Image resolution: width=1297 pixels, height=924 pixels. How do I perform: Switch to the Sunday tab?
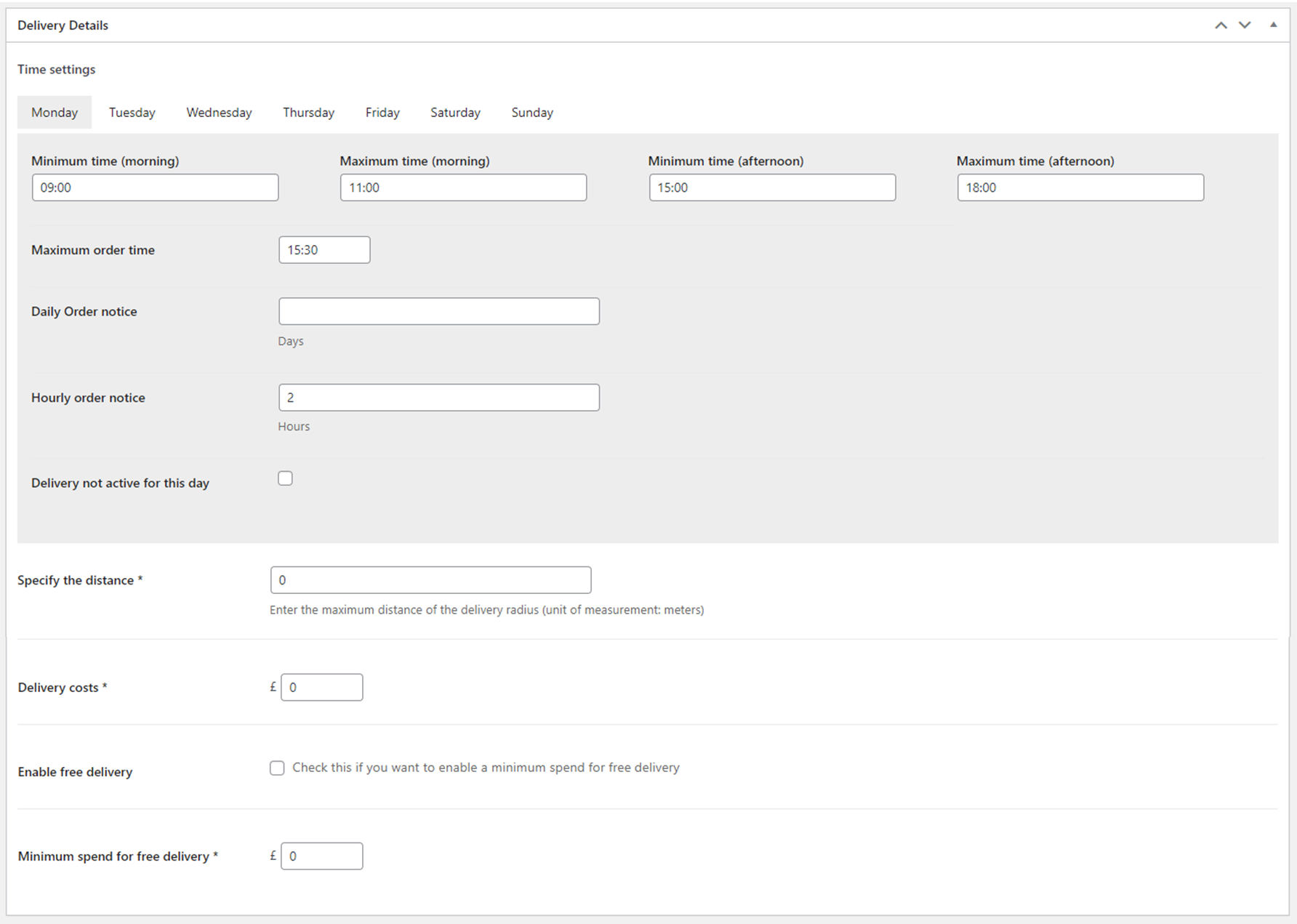531,113
